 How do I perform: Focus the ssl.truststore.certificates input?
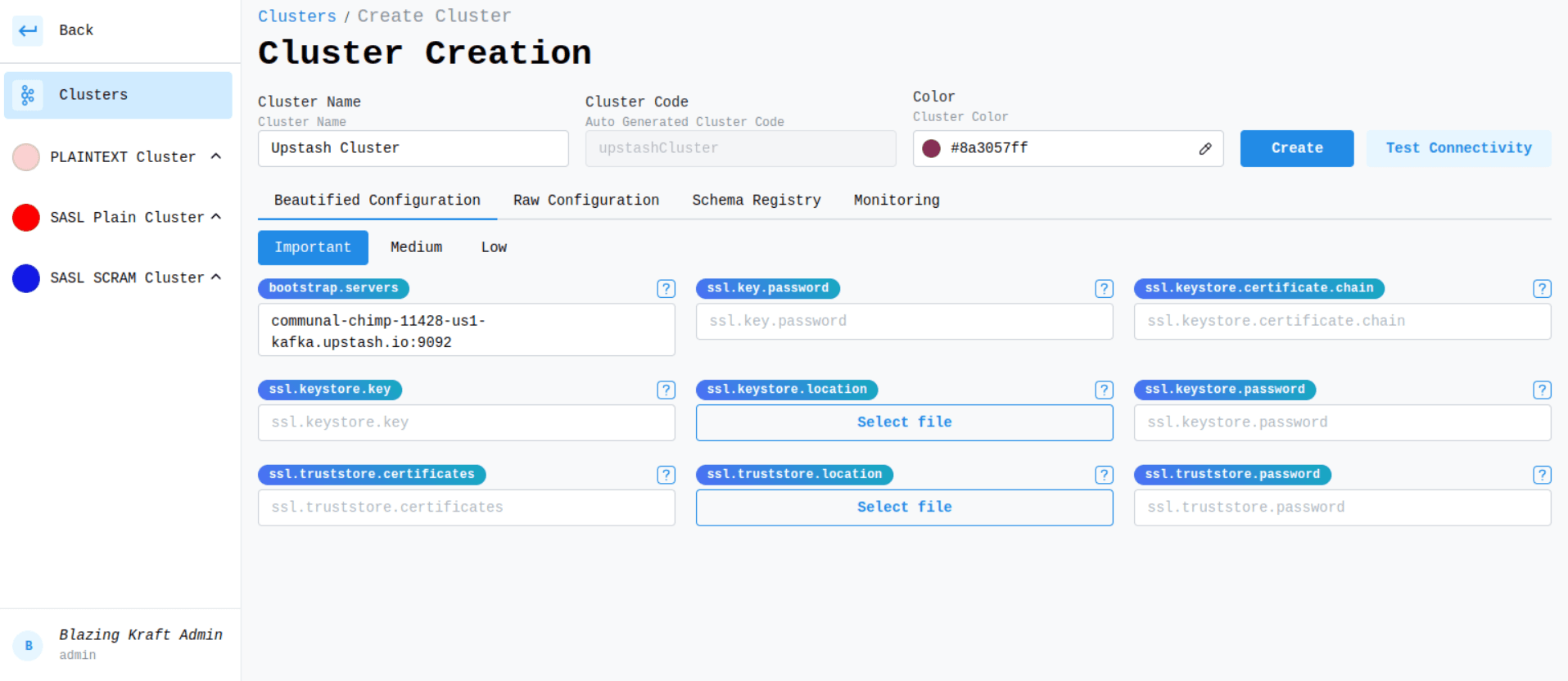466,507
